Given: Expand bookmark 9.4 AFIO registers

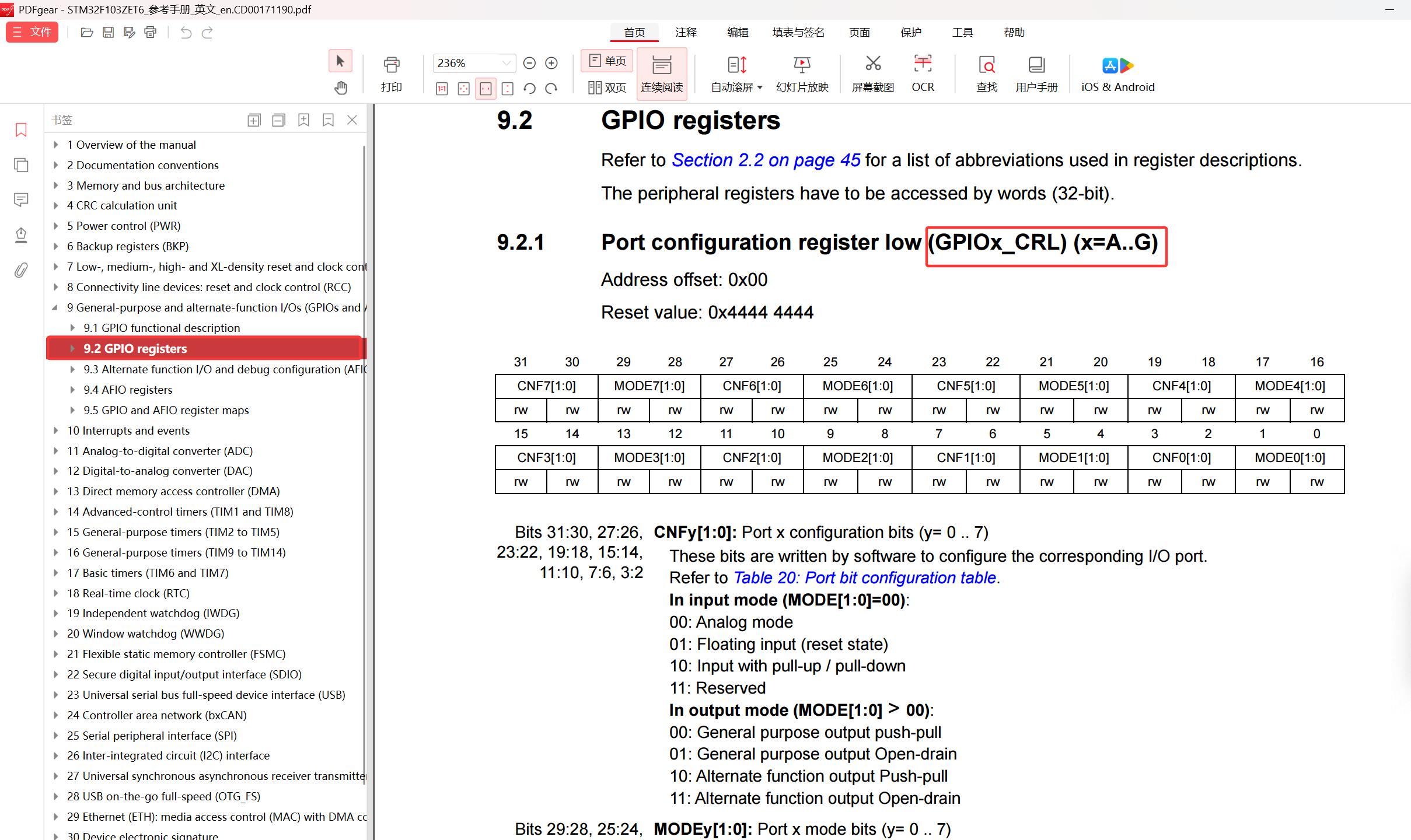Looking at the screenshot, I should (x=72, y=390).
